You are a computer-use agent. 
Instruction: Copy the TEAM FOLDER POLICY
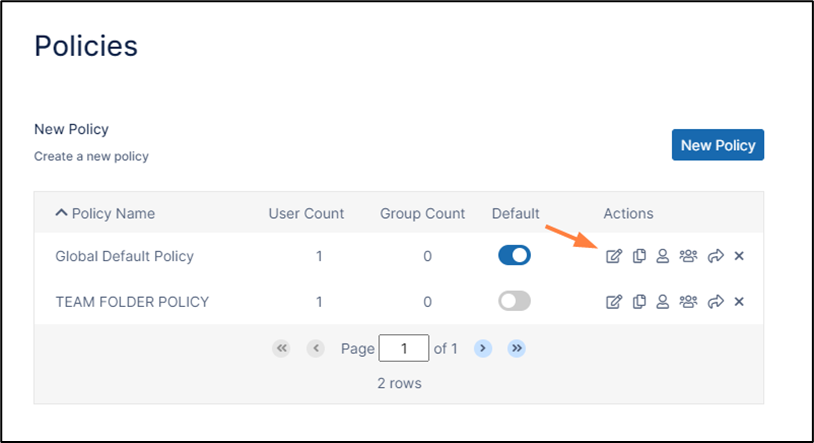tap(639, 301)
